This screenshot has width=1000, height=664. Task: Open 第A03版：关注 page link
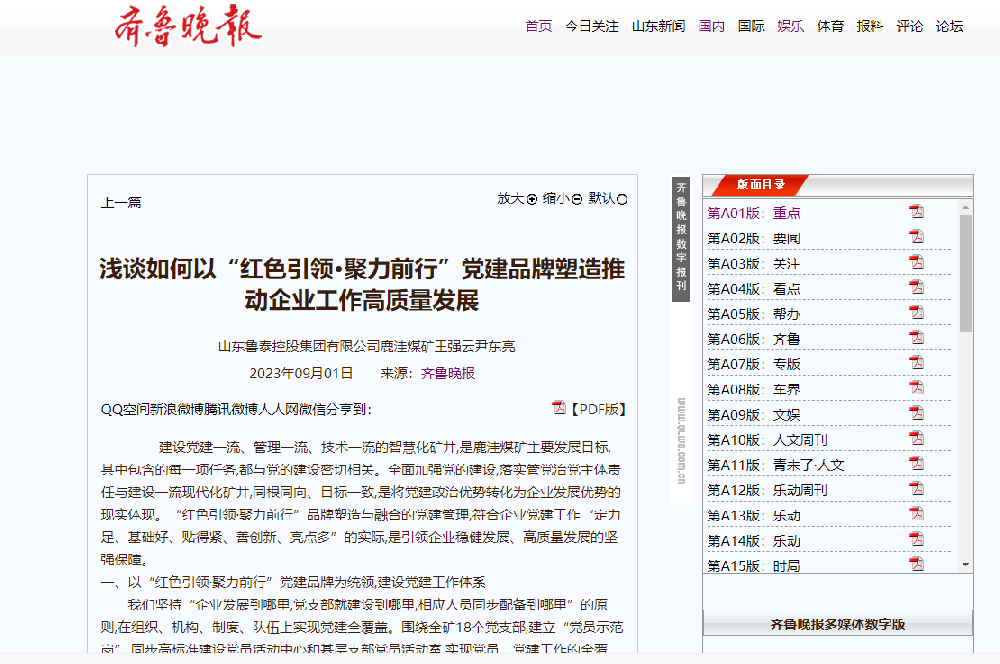tap(754, 263)
